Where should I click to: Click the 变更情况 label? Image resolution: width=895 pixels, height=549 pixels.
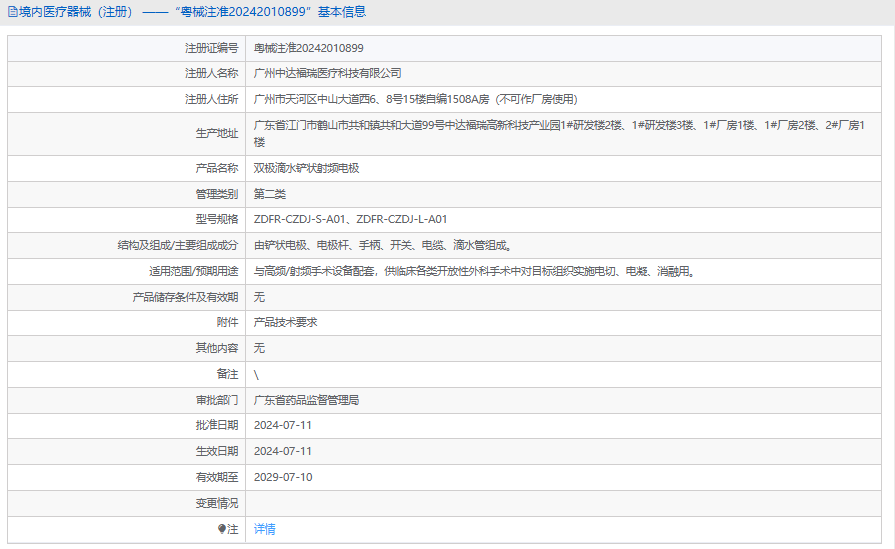click(x=216, y=503)
